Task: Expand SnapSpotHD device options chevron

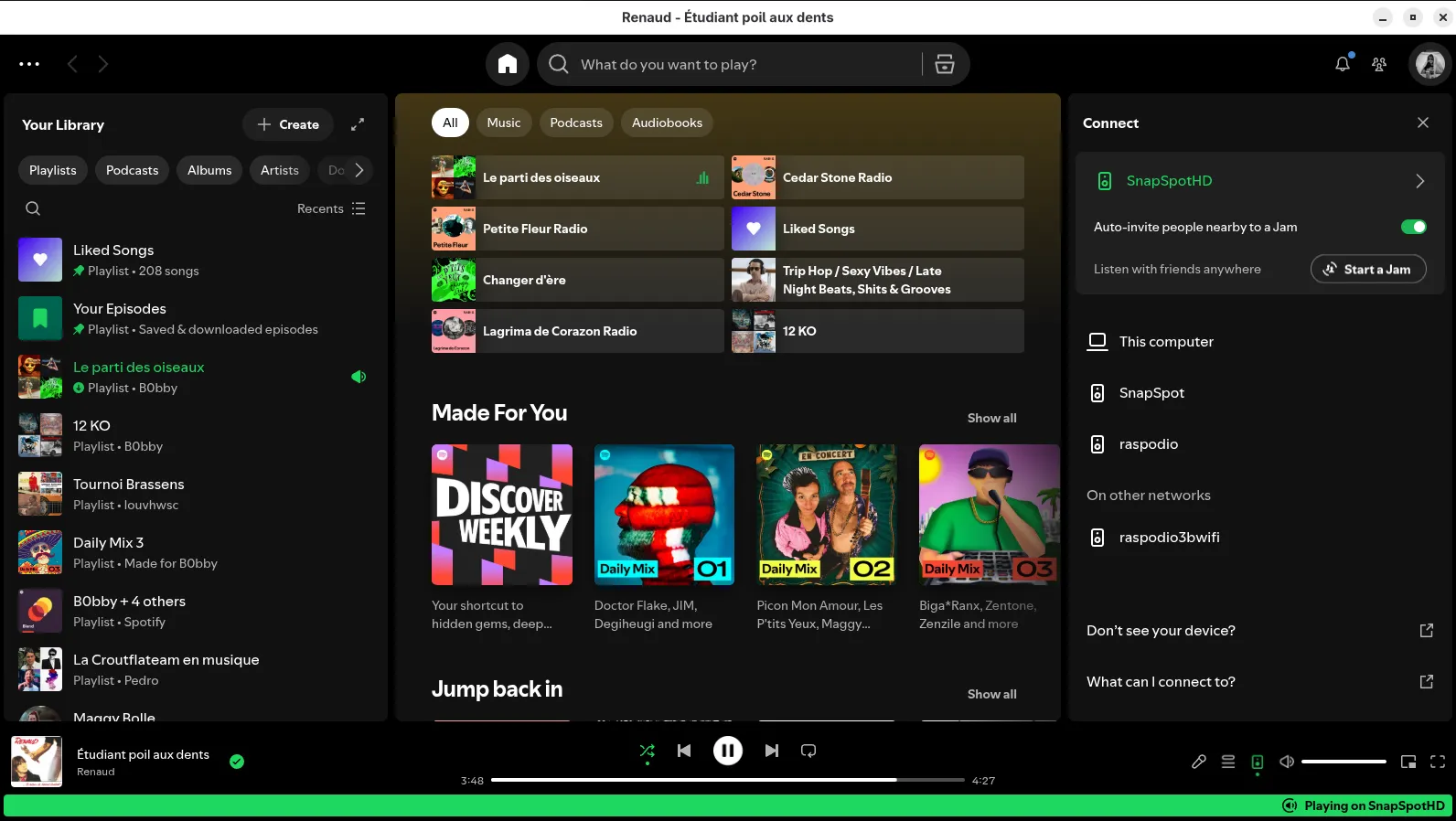Action: click(x=1419, y=181)
